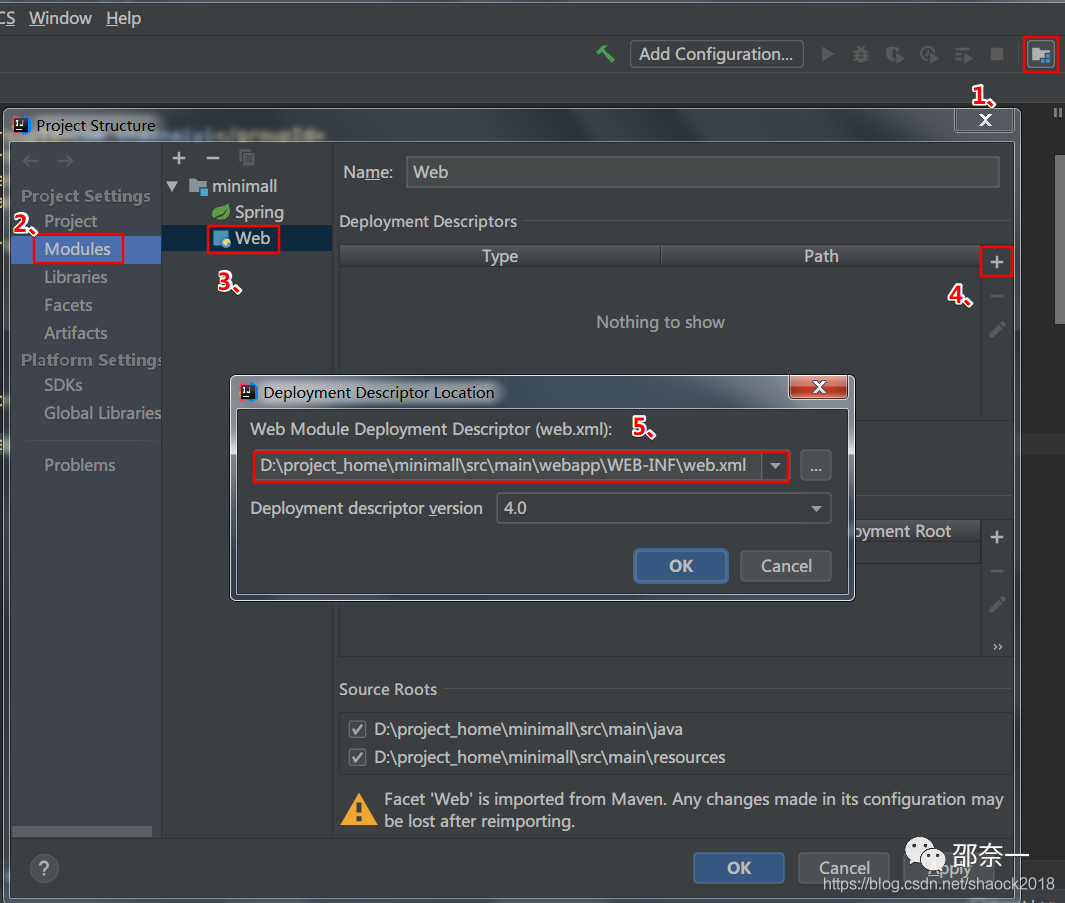Select Global Libraries
The height and width of the screenshot is (903, 1065).
(x=103, y=413)
